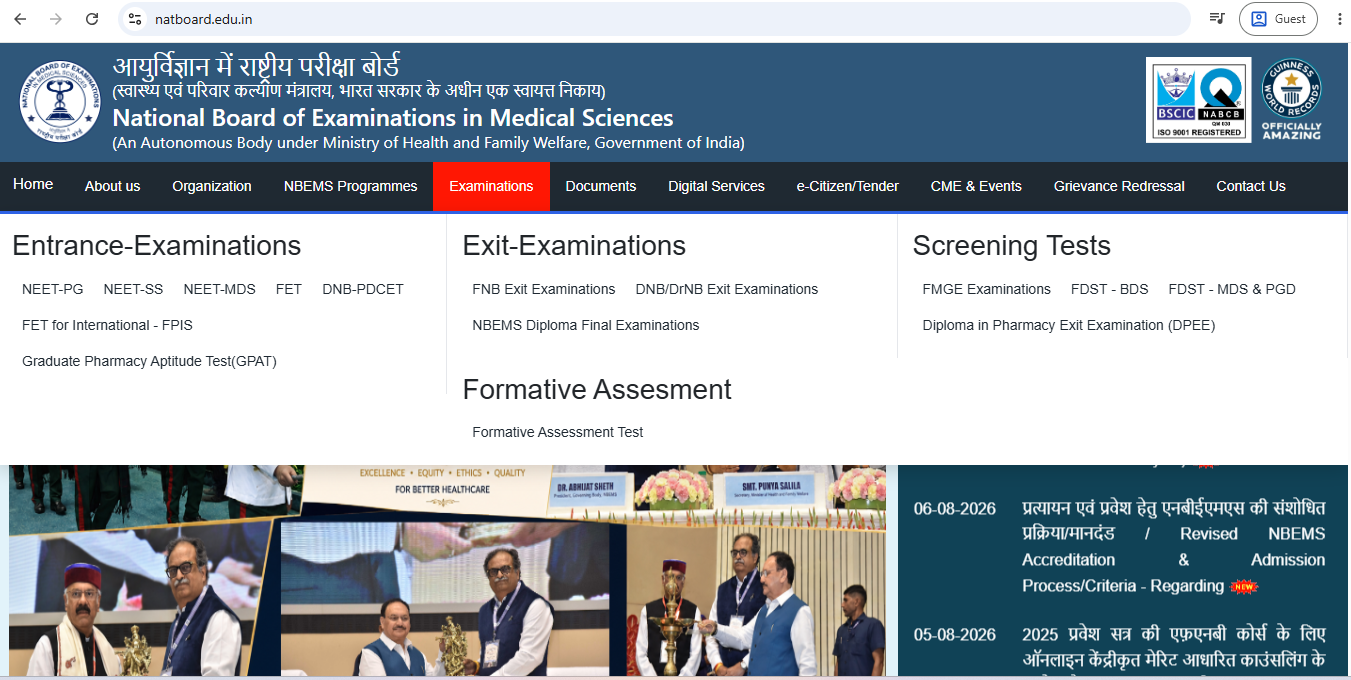Open the Grievance Redressal menu
This screenshot has width=1351, height=680.
point(1119,186)
